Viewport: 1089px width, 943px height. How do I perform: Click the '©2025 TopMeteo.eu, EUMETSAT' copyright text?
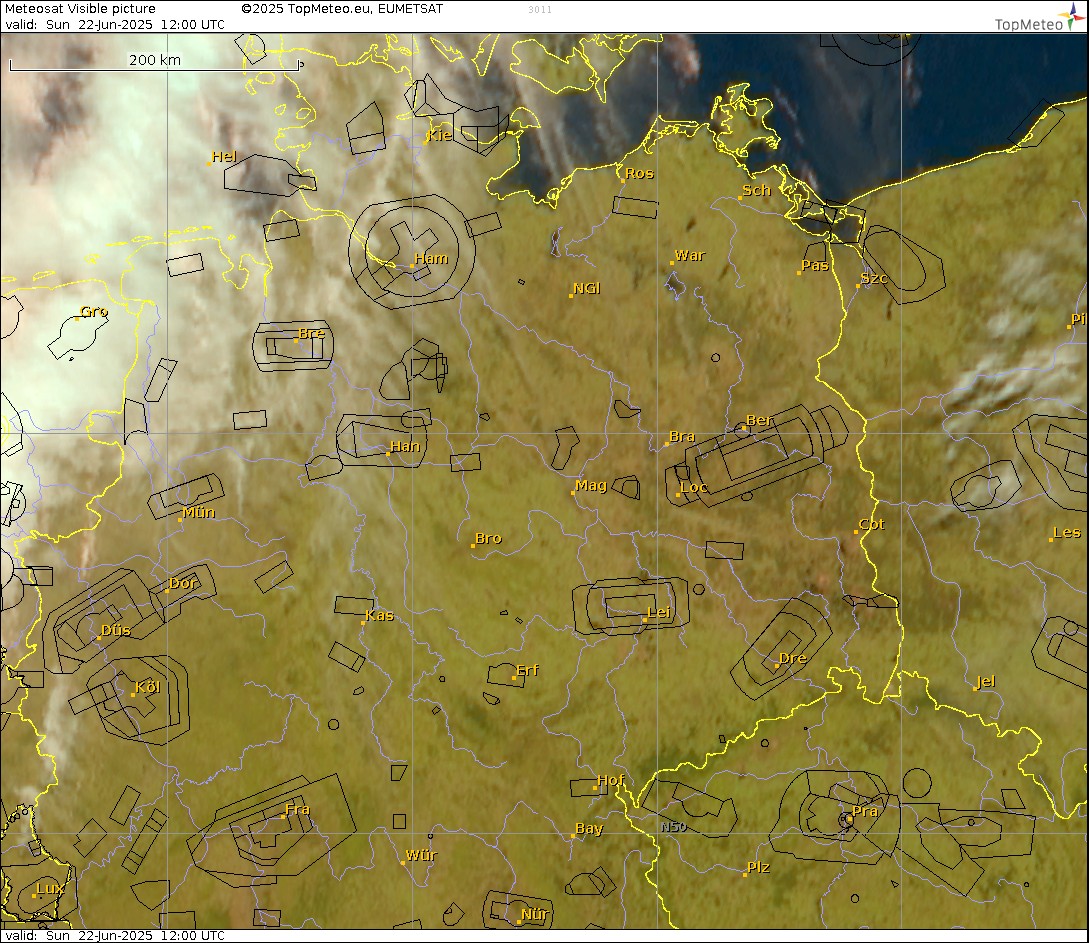click(342, 9)
